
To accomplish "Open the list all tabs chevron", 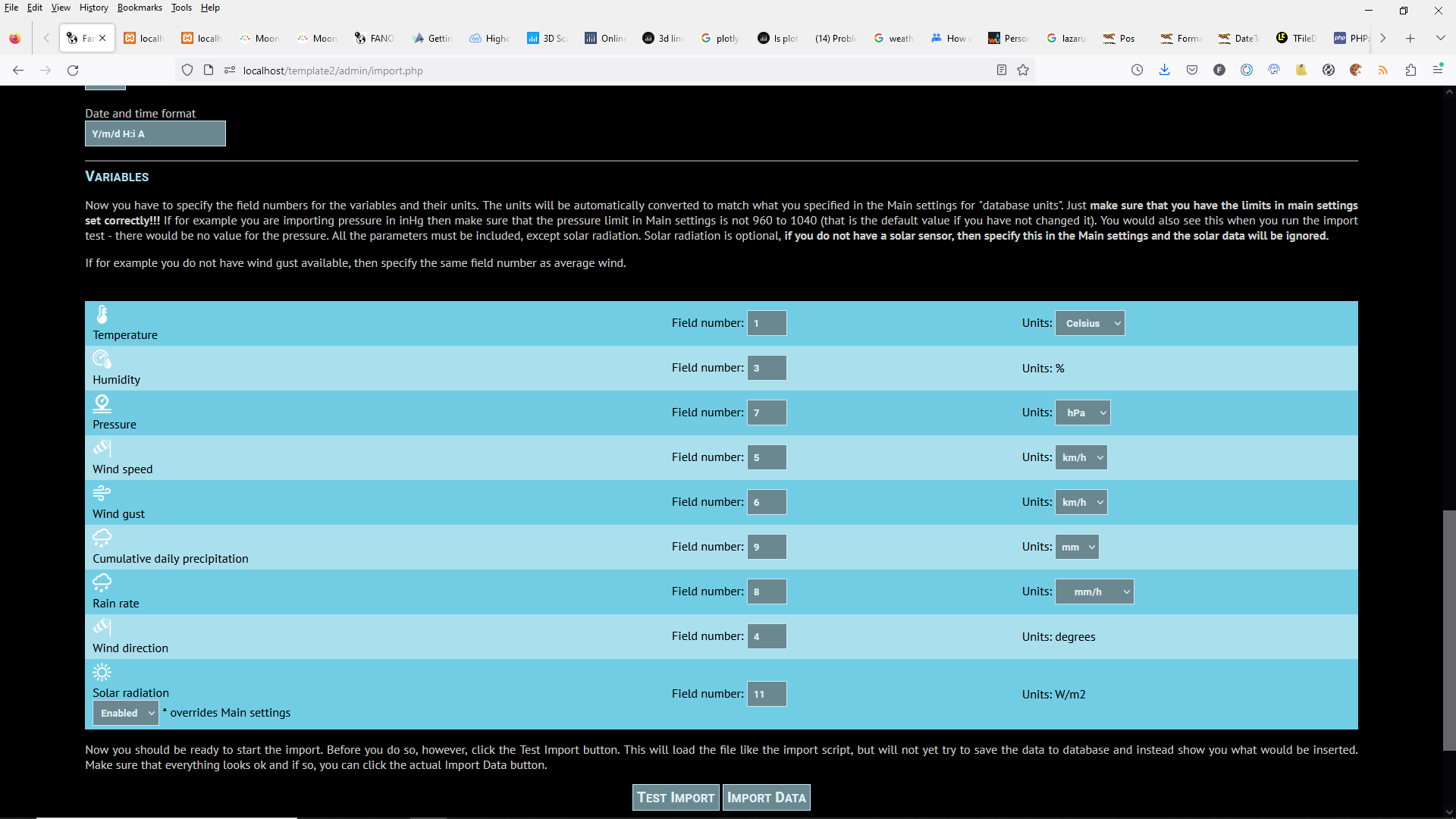I will point(1440,38).
